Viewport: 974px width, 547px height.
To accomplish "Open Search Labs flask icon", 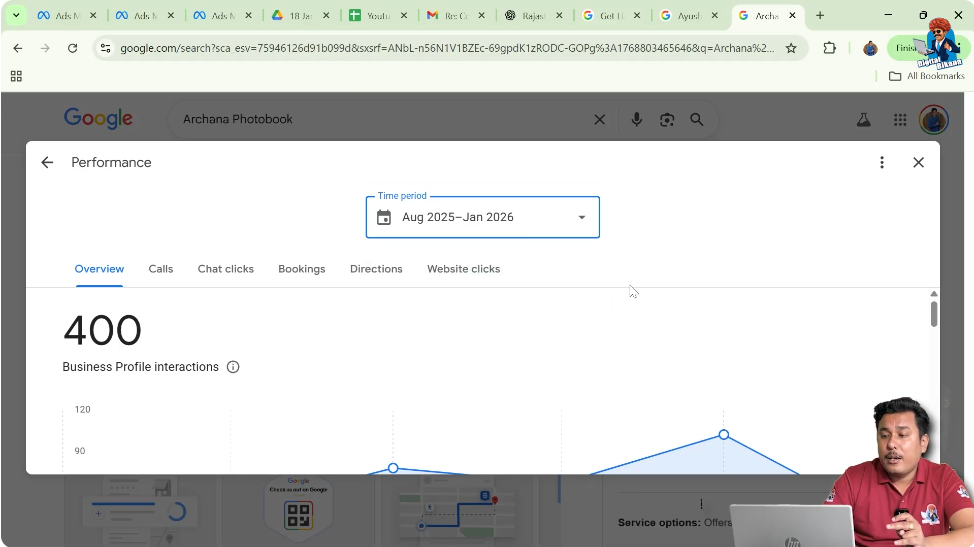I will click(863, 120).
